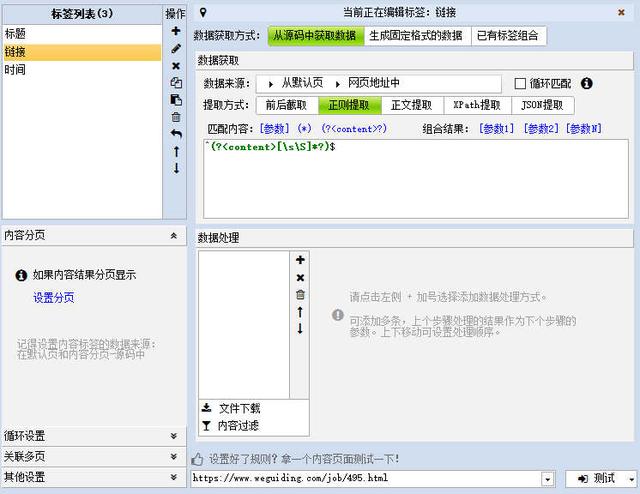
Task: Select the JSON提取 extraction method
Action: pyautogui.click(x=543, y=105)
